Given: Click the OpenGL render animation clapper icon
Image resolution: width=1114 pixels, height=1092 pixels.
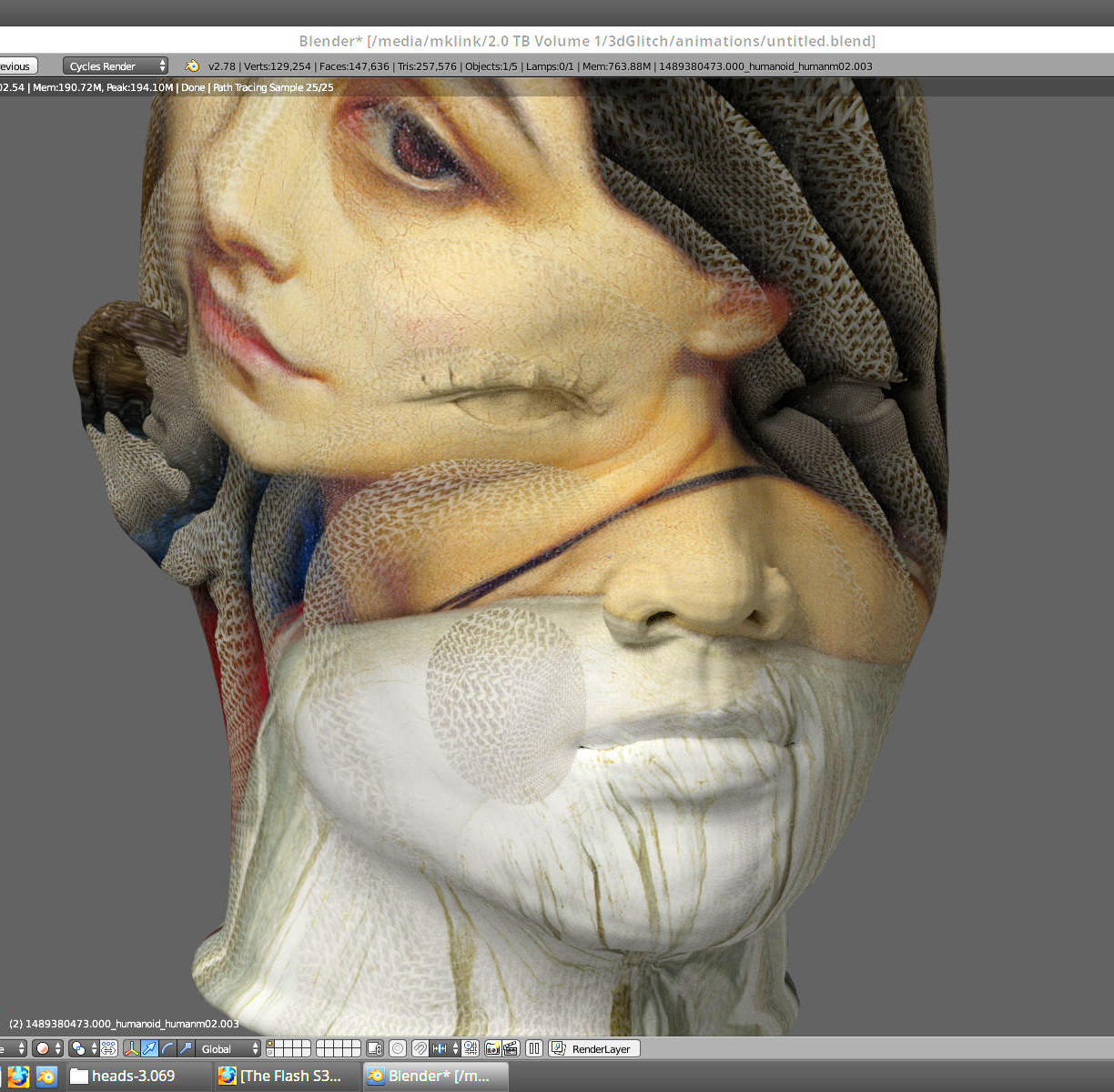Looking at the screenshot, I should [x=510, y=1048].
